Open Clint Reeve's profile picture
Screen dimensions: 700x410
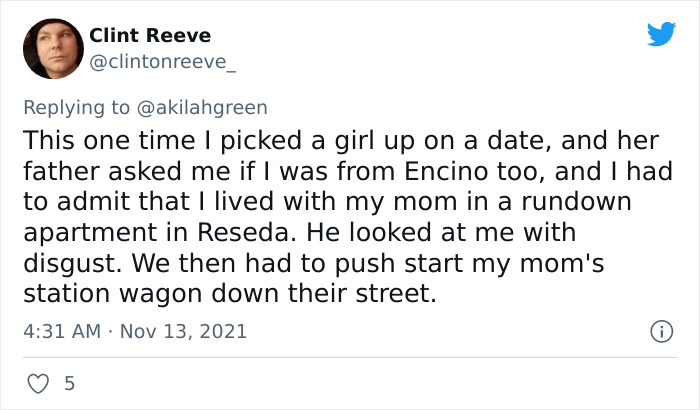(53, 49)
